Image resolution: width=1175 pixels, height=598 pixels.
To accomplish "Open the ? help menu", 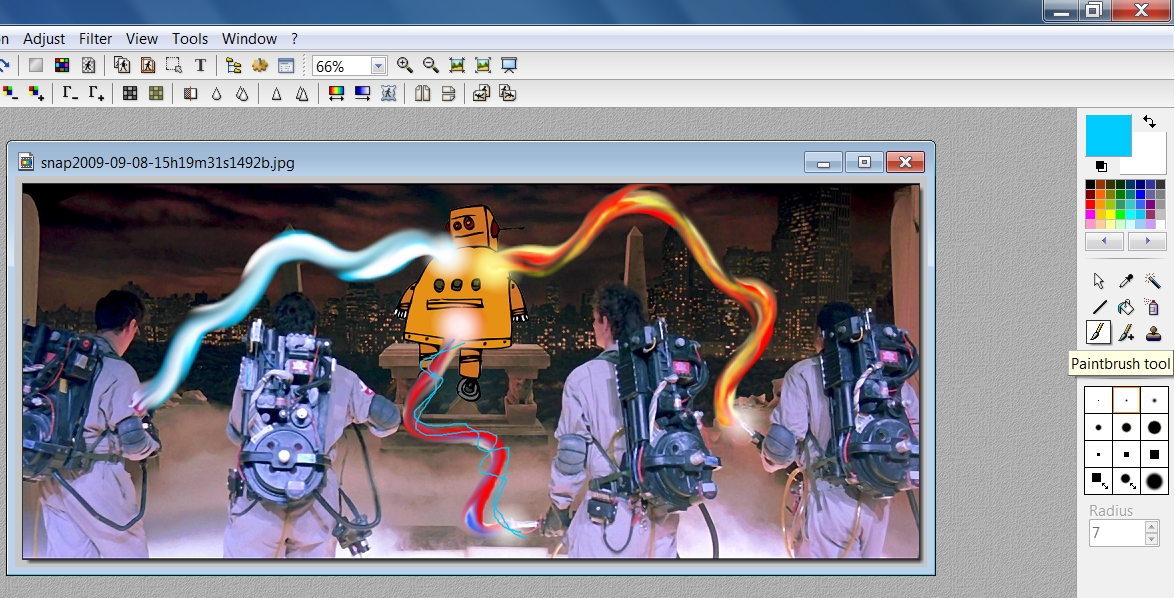I will (x=294, y=38).
